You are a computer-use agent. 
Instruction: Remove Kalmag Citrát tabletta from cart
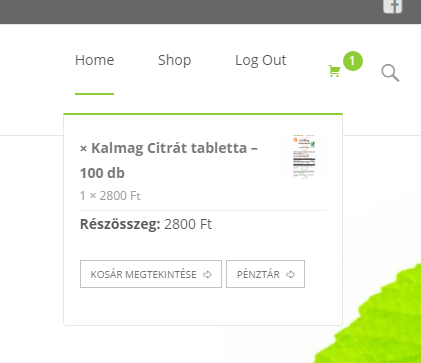[x=83, y=149]
